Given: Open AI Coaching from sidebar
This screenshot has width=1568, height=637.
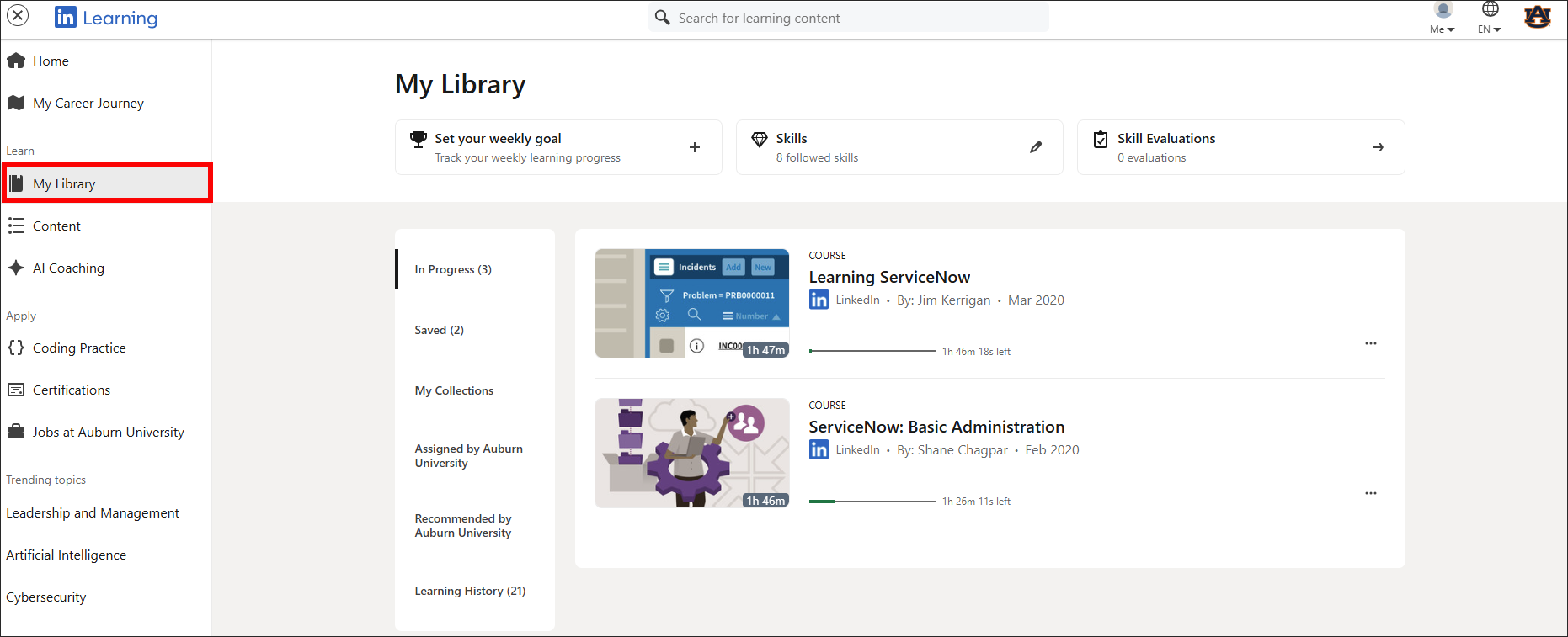Looking at the screenshot, I should (x=68, y=268).
